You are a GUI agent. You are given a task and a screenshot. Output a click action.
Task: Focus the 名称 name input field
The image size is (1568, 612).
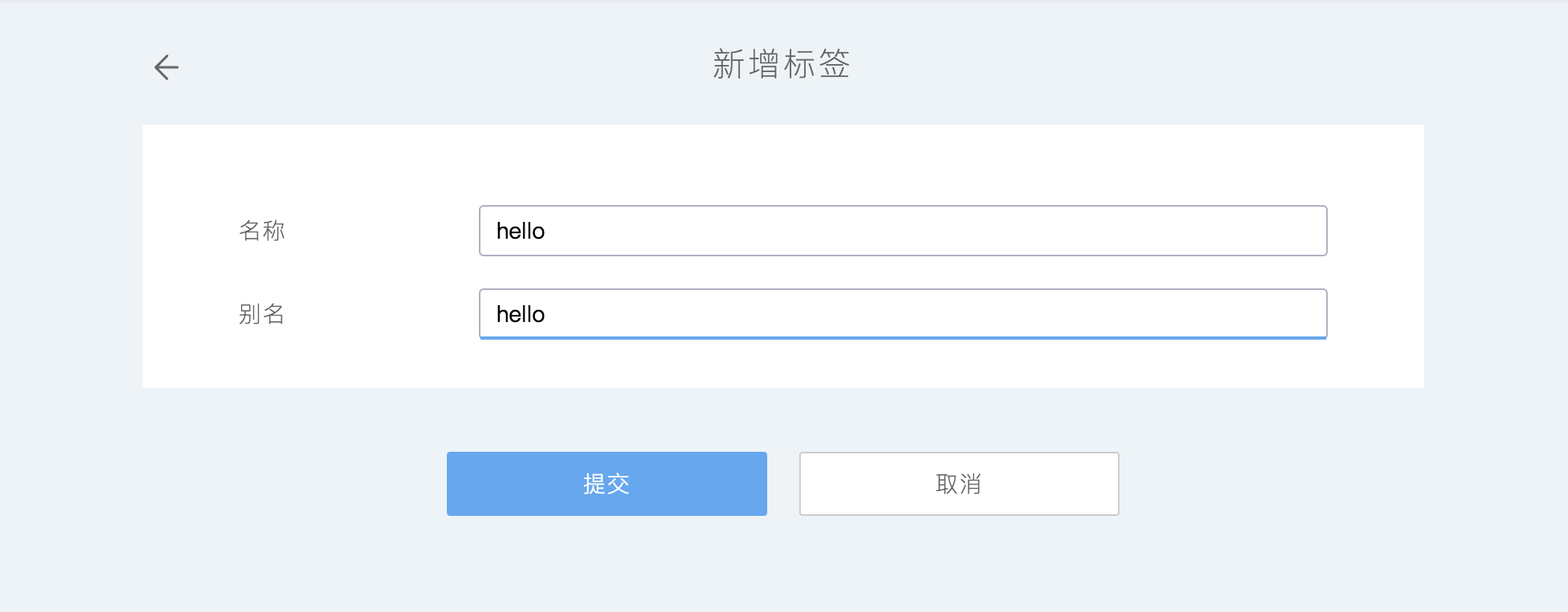coord(903,231)
